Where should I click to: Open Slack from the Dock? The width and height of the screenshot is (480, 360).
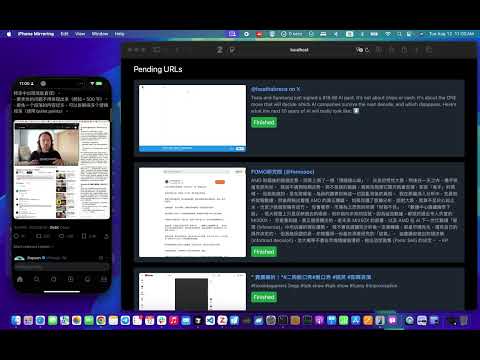162,321
